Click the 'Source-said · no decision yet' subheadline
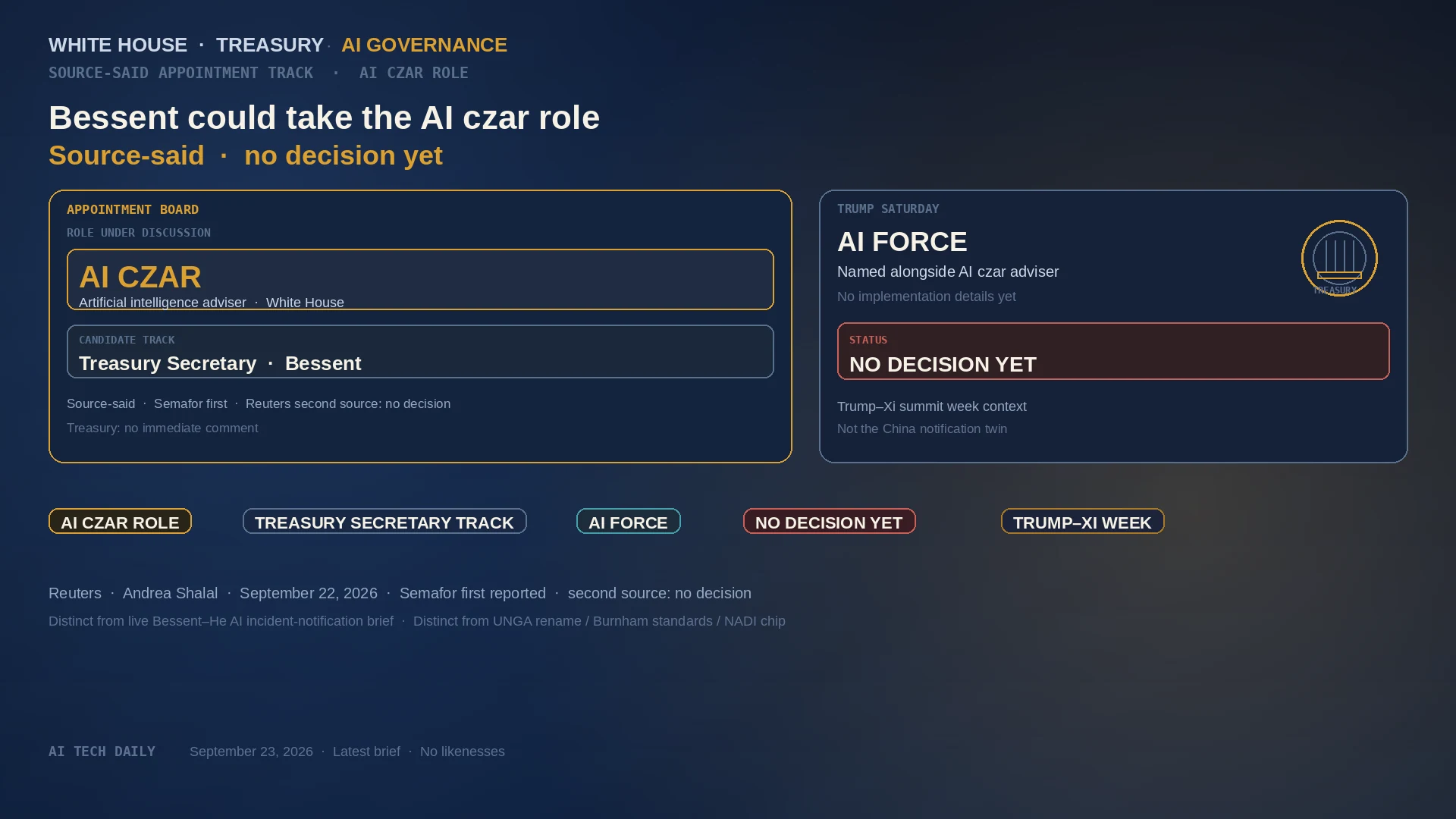The height and width of the screenshot is (819, 1456). (246, 155)
